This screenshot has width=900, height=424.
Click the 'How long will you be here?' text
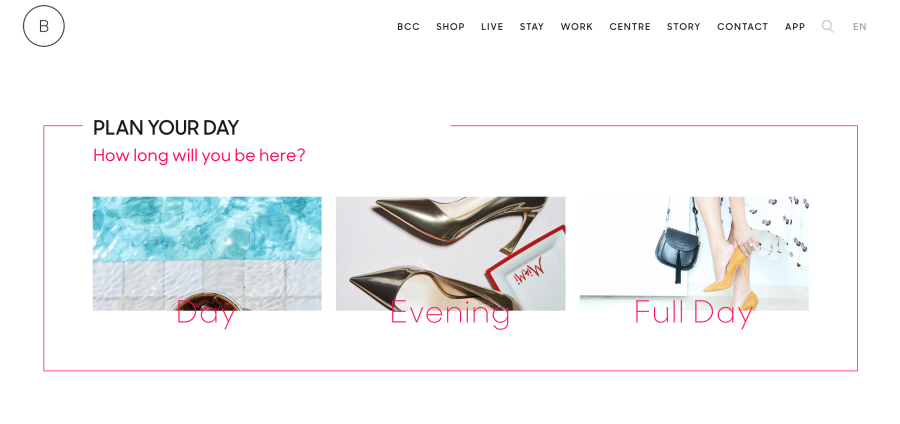coord(199,155)
